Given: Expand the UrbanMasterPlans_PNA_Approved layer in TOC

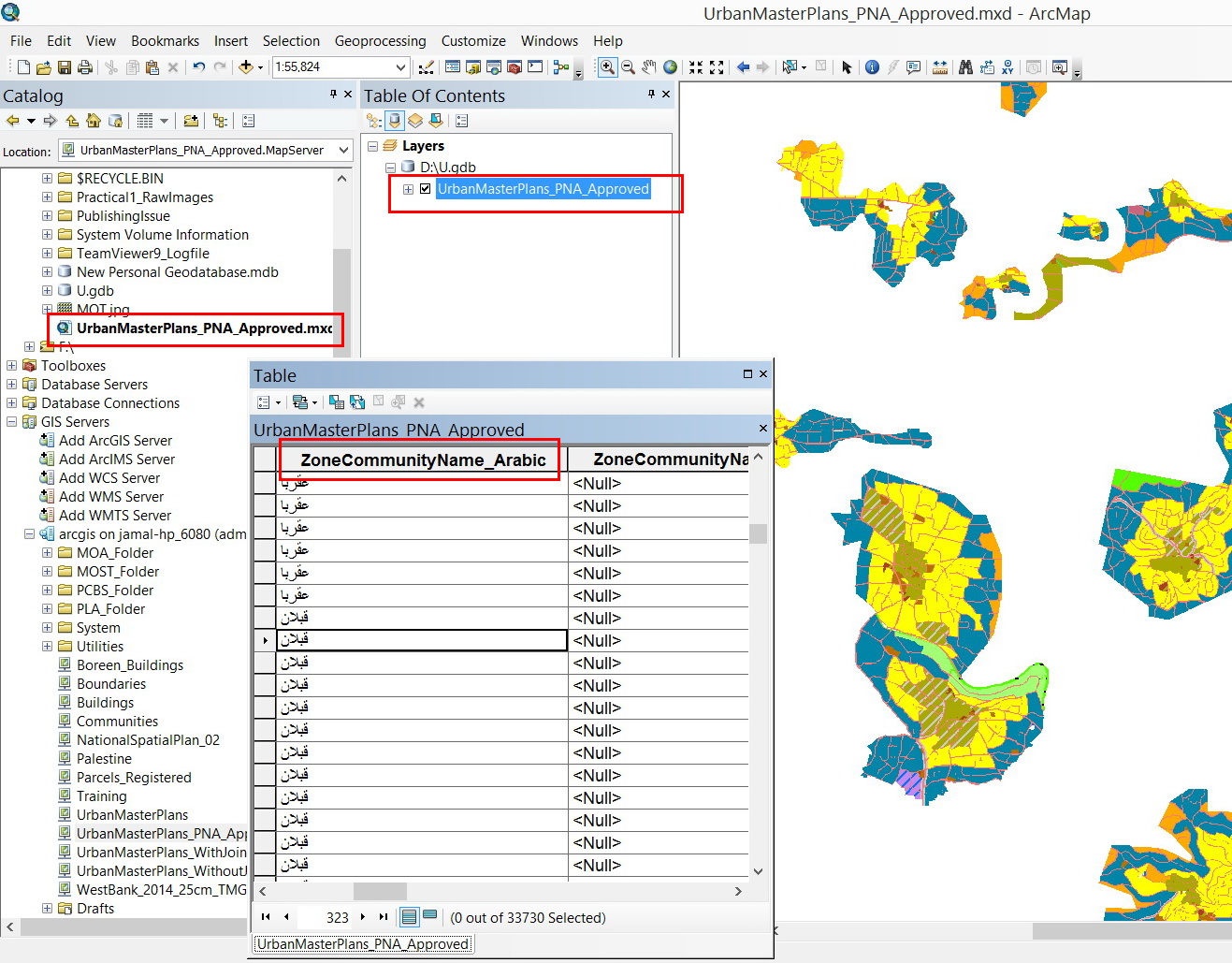Looking at the screenshot, I should (x=408, y=189).
